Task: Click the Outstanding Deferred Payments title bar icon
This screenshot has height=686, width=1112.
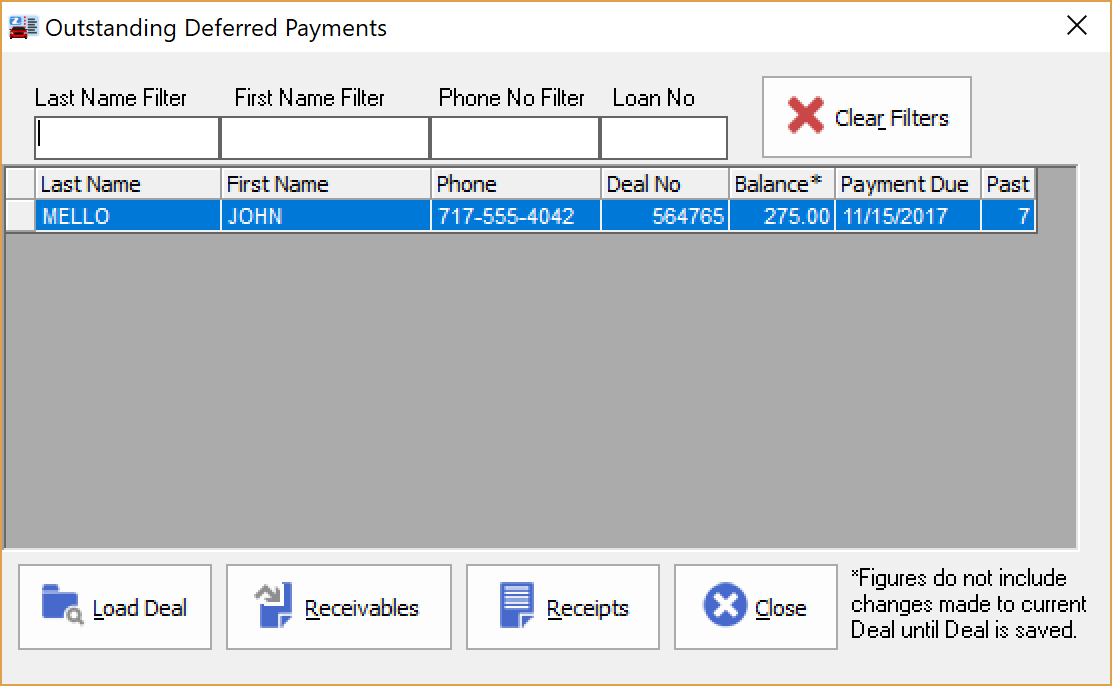Action: click(21, 26)
